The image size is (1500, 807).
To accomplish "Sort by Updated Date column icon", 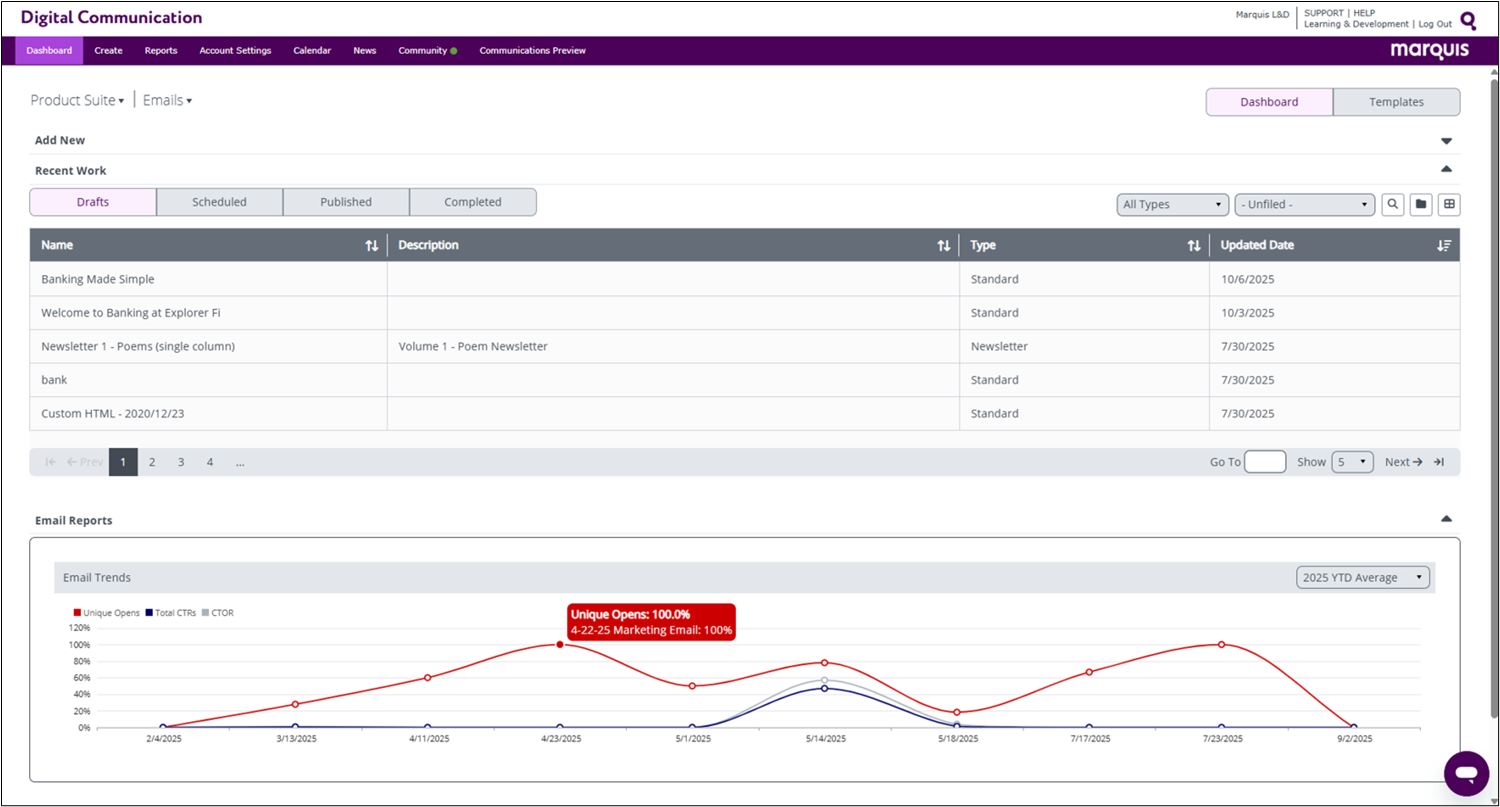I will pos(1443,245).
